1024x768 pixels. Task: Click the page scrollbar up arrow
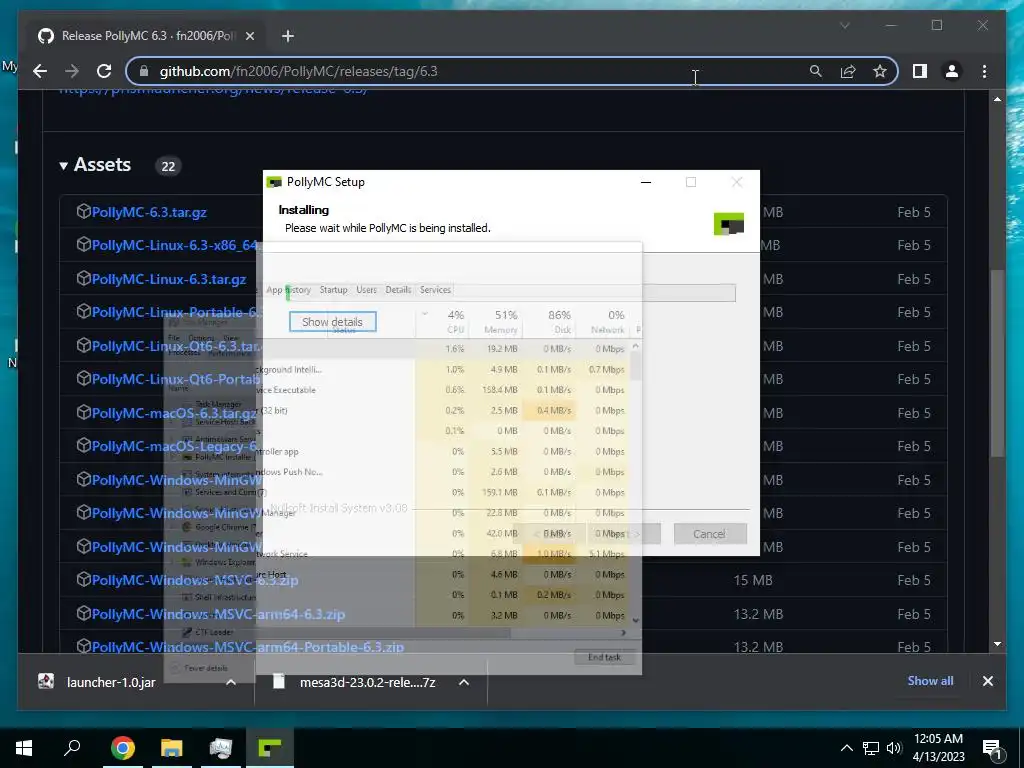[997, 100]
